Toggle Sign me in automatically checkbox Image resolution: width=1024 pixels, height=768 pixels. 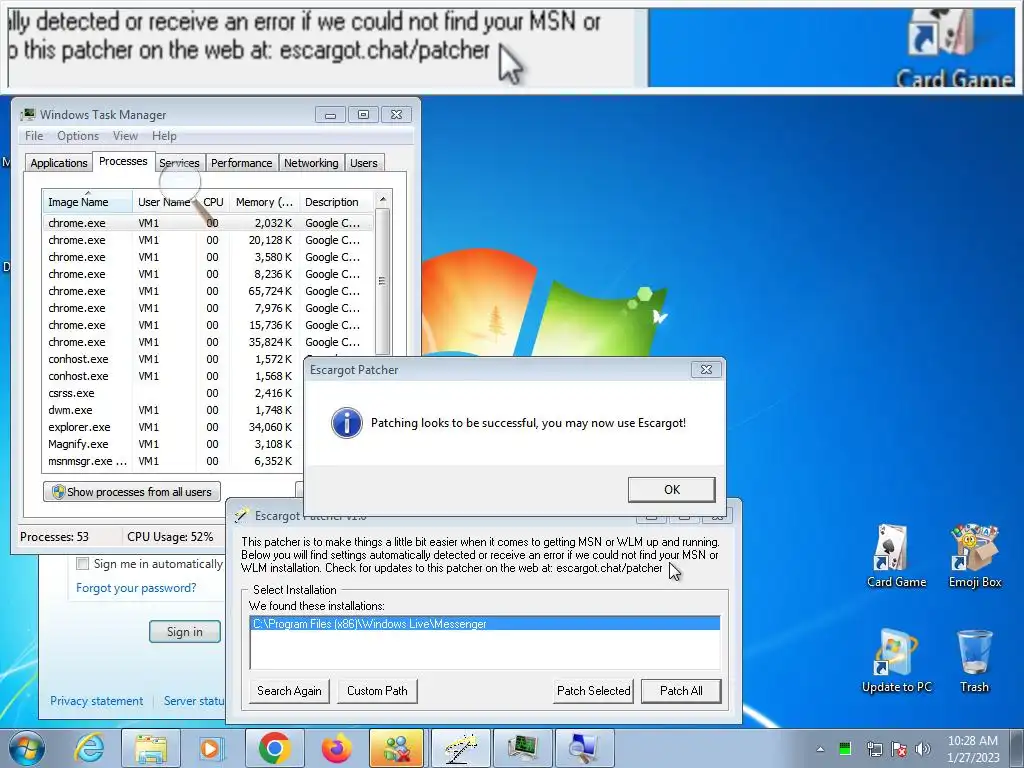pyautogui.click(x=82, y=564)
